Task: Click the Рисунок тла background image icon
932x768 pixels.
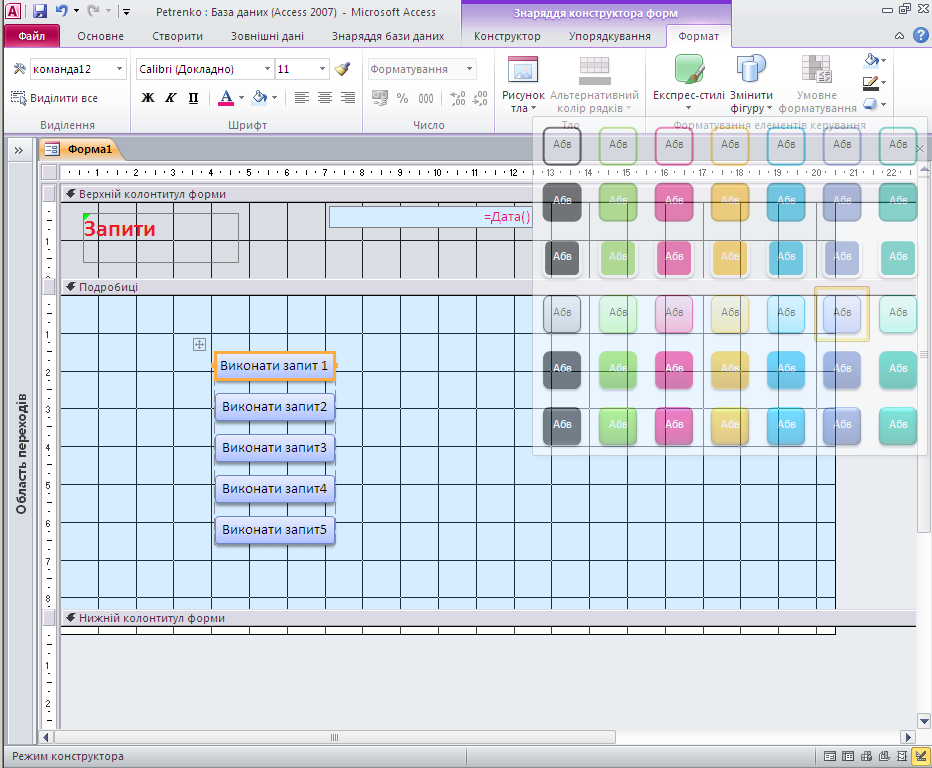Action: 523,81
